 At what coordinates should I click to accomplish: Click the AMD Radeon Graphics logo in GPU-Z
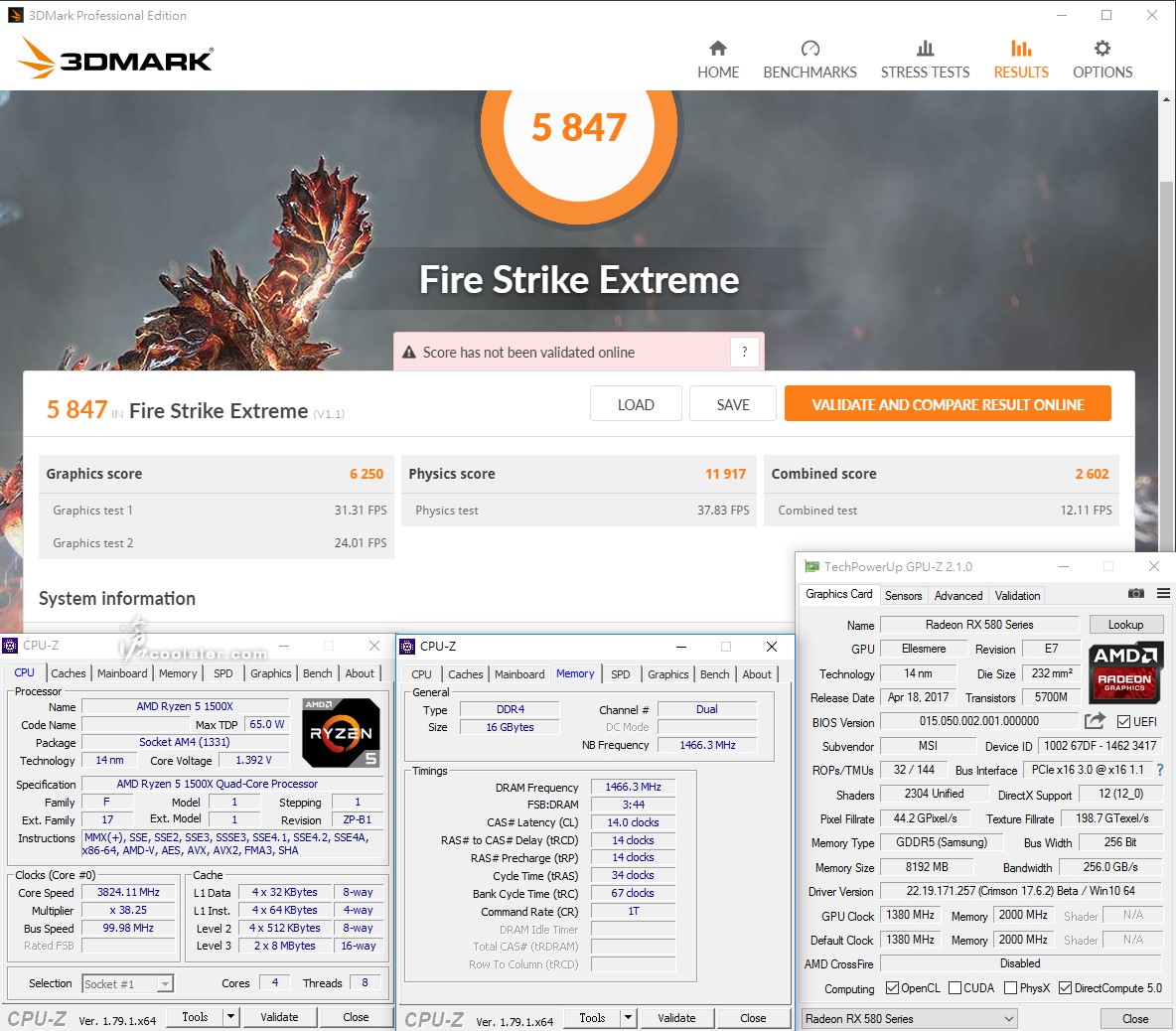pyautogui.click(x=1124, y=671)
